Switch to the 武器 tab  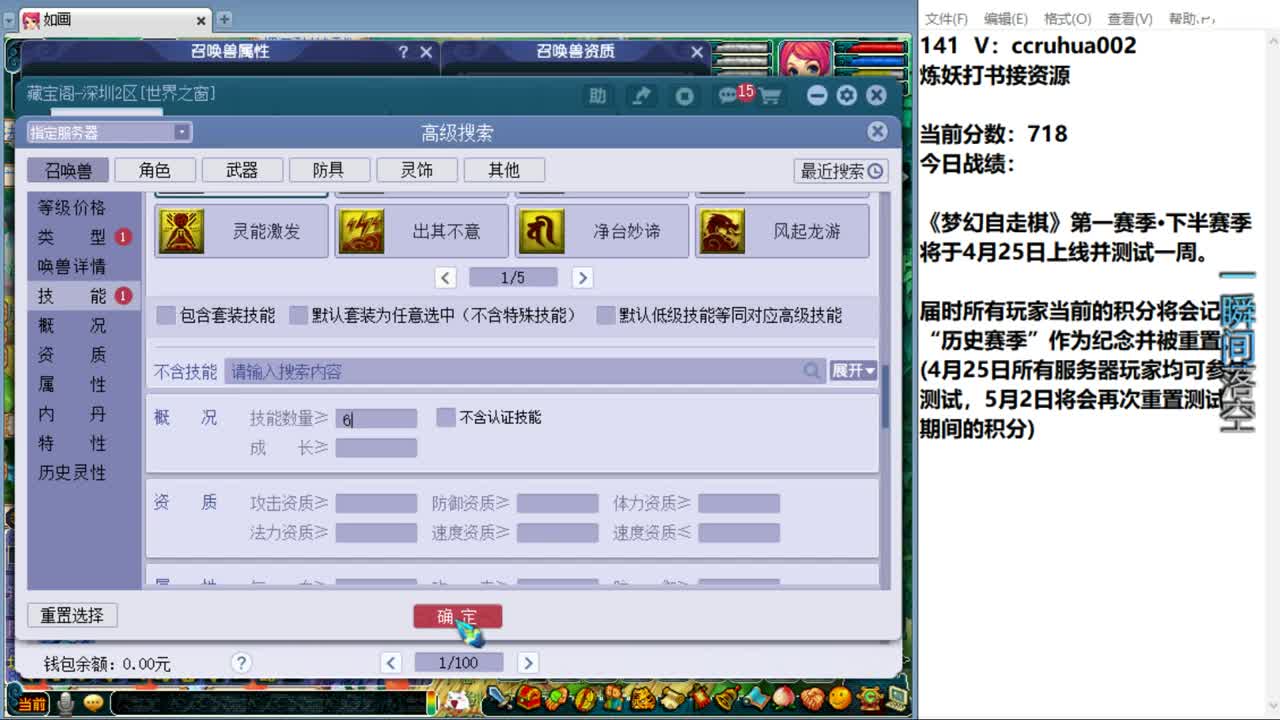click(x=241, y=170)
